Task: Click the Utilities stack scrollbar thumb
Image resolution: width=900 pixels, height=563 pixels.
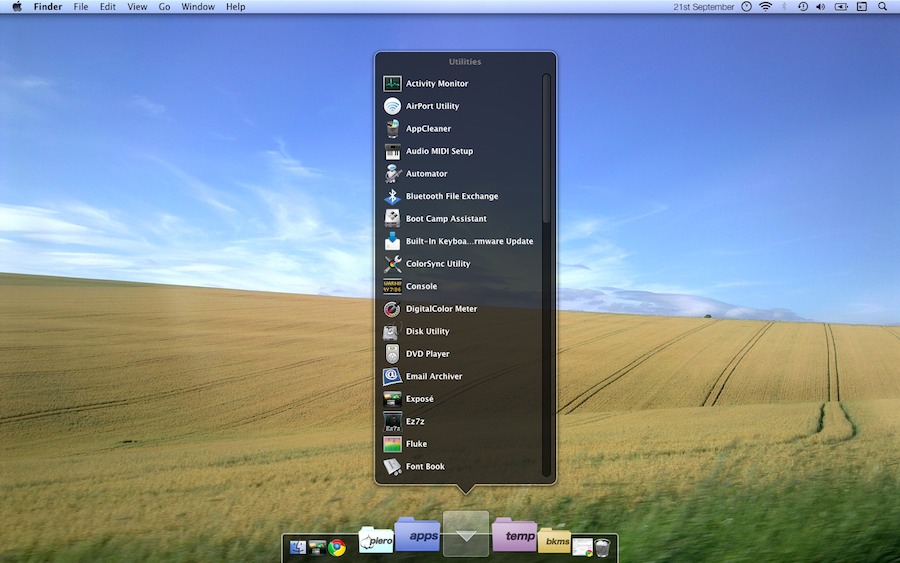Action: point(546,149)
